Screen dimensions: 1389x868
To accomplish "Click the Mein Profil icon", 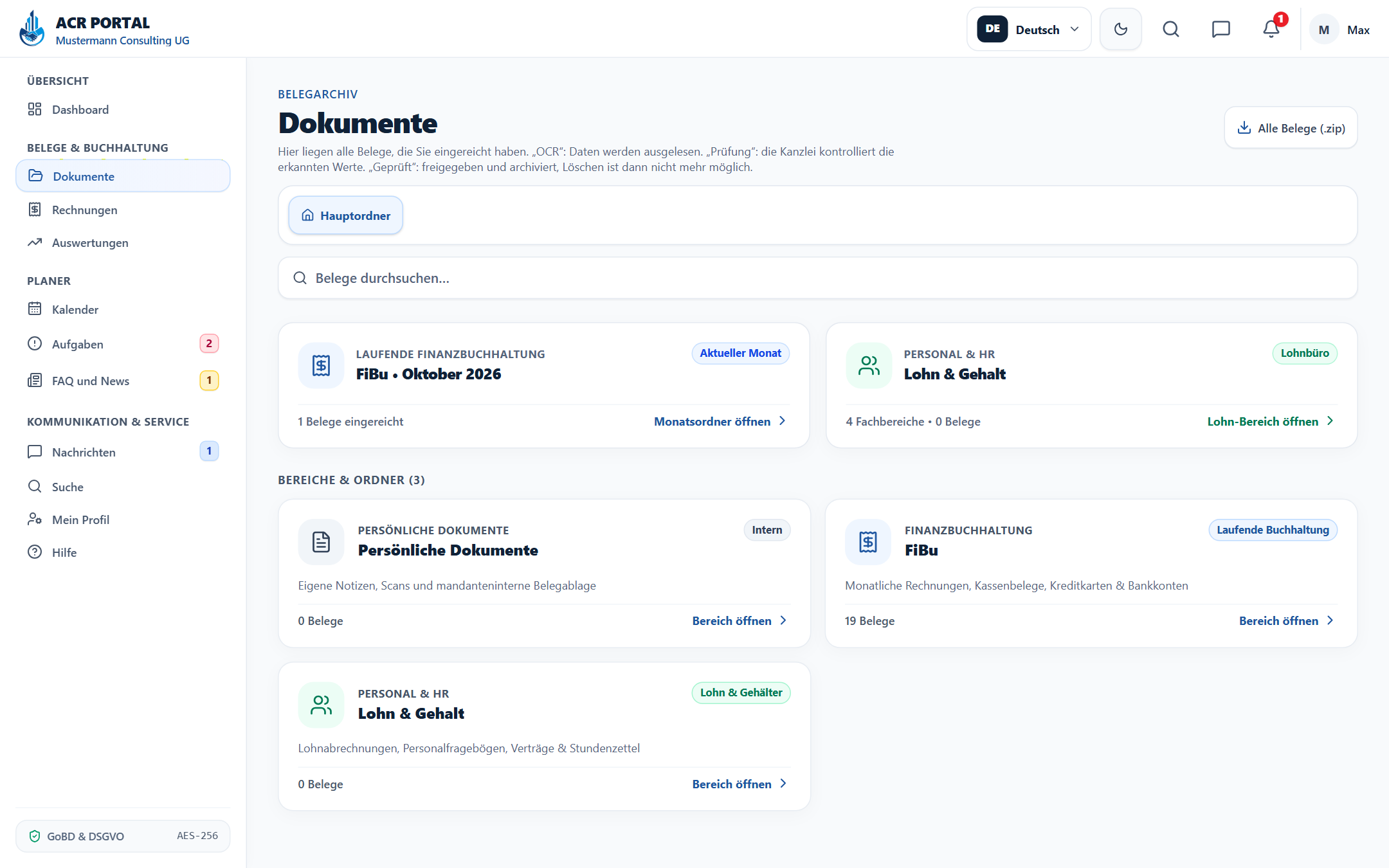I will (x=35, y=519).
